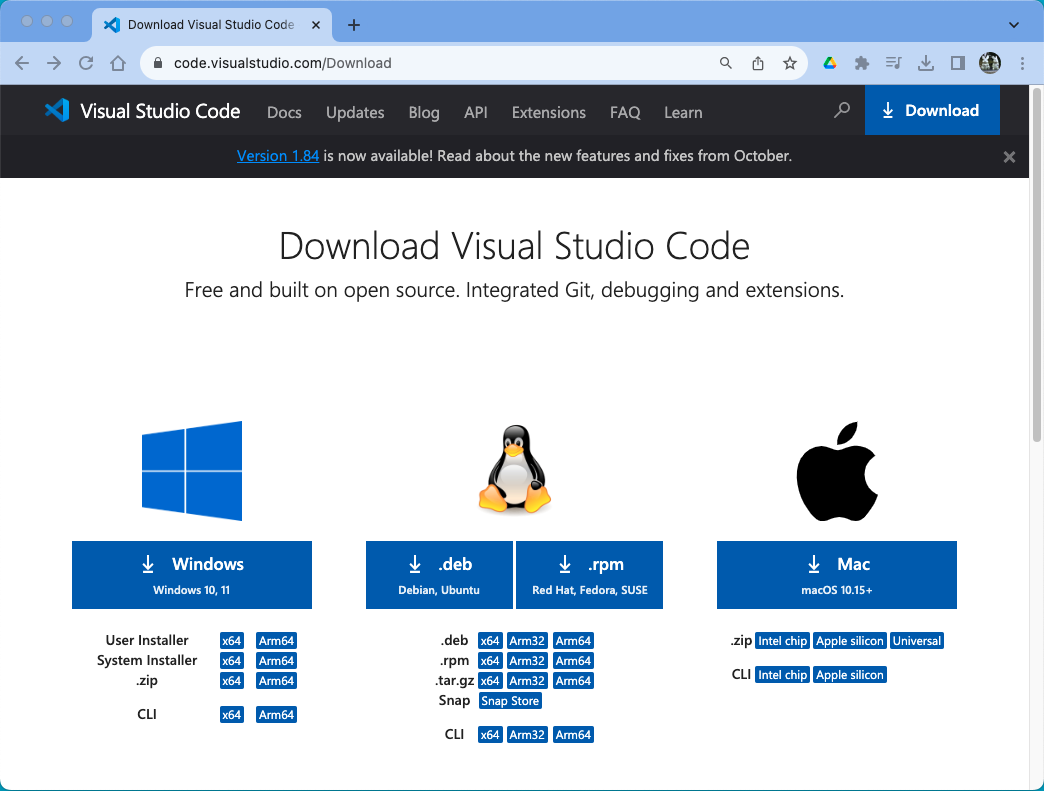Go to the Extensions nav item

(x=548, y=113)
